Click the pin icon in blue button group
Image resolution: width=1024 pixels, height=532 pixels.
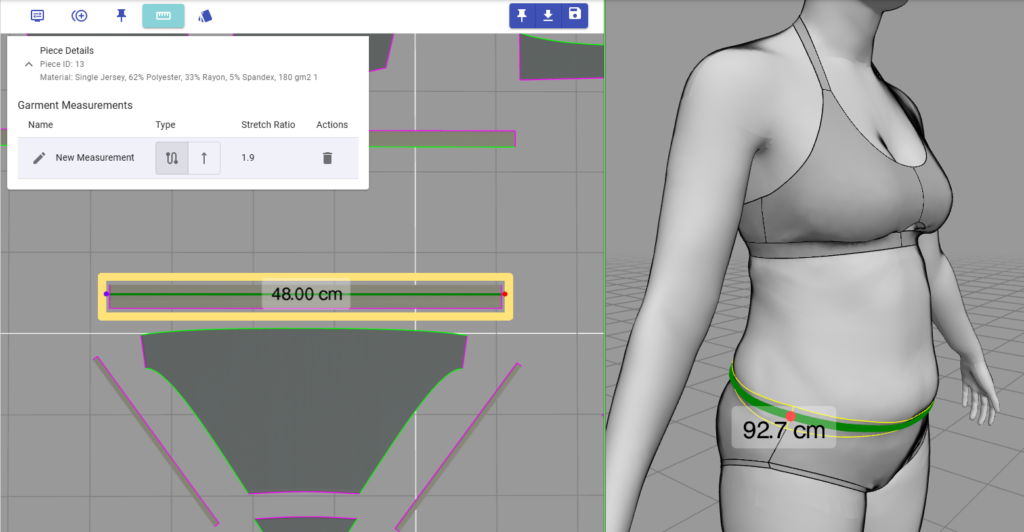tap(522, 15)
